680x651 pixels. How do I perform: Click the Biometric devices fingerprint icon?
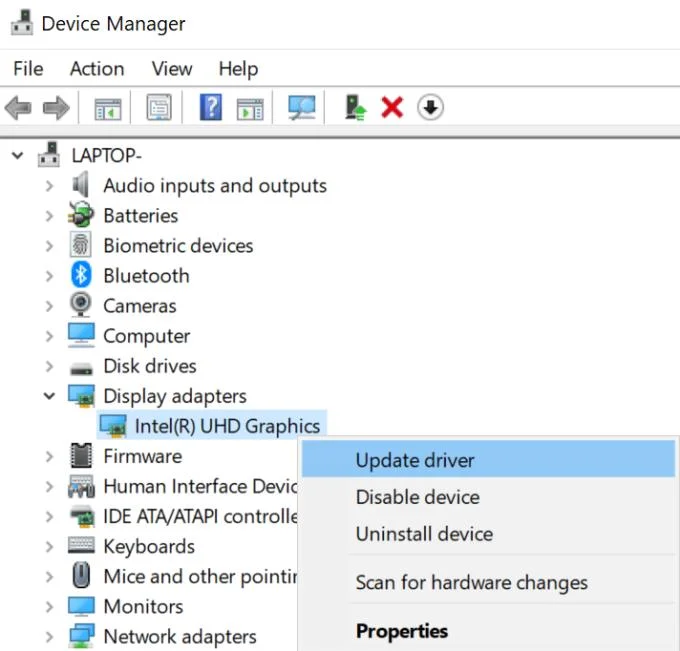point(81,245)
